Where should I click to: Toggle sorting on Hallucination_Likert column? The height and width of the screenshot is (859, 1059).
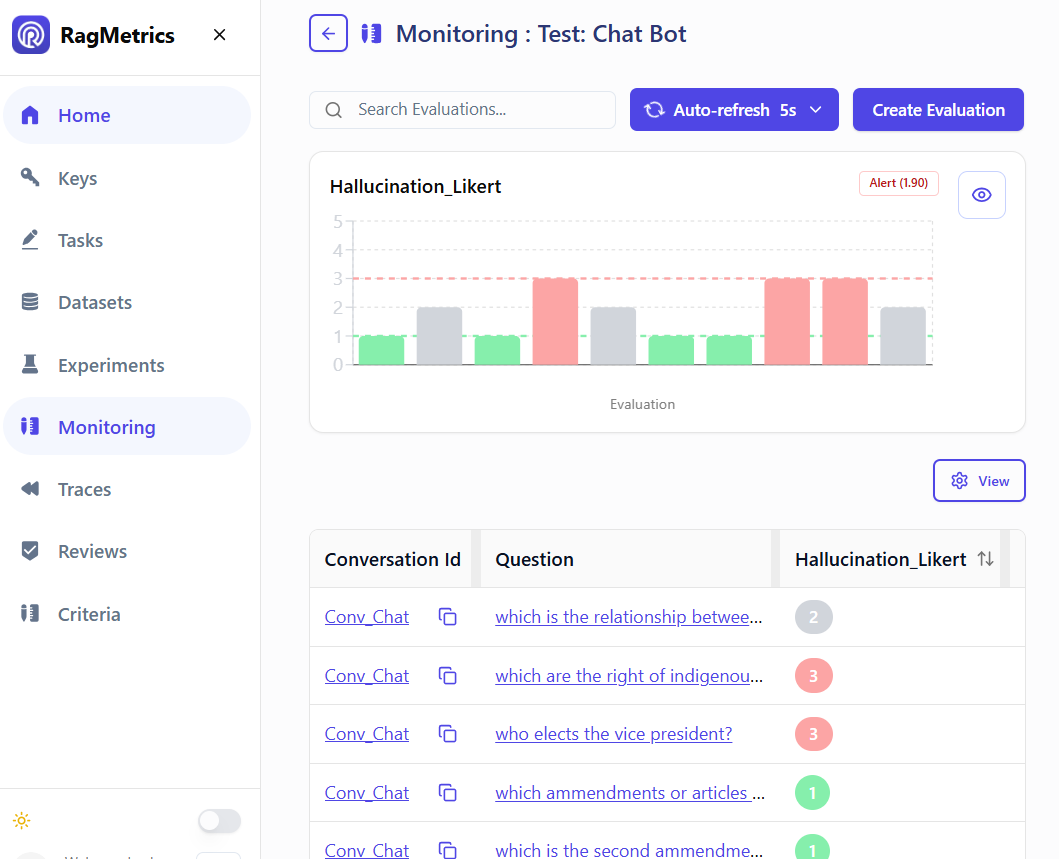coord(984,559)
